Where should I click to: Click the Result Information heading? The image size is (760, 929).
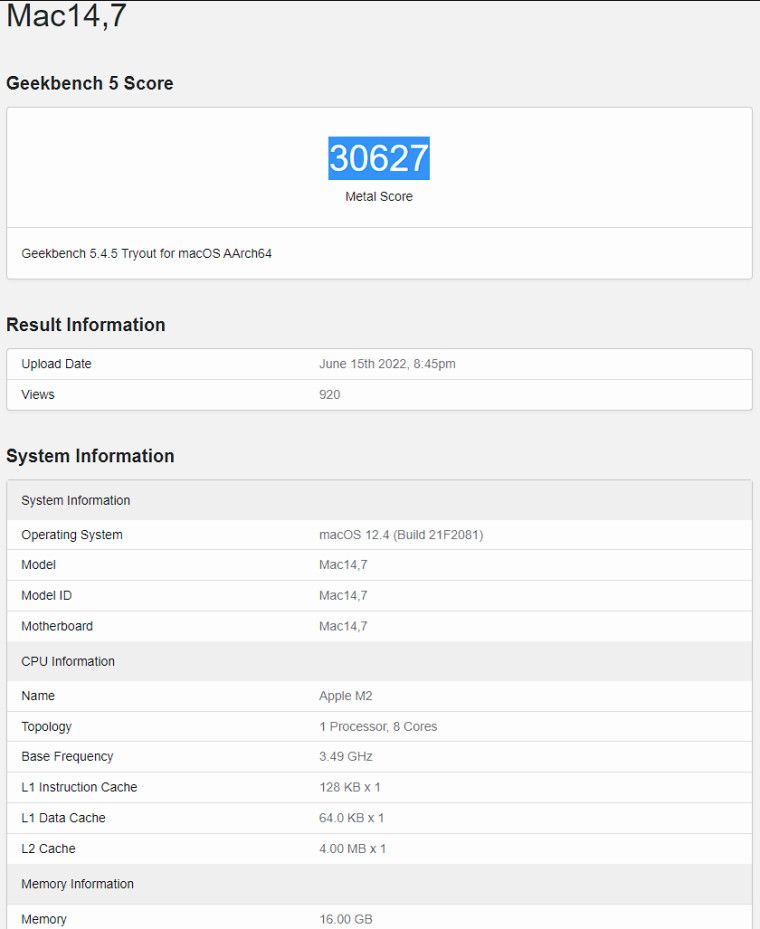point(85,325)
